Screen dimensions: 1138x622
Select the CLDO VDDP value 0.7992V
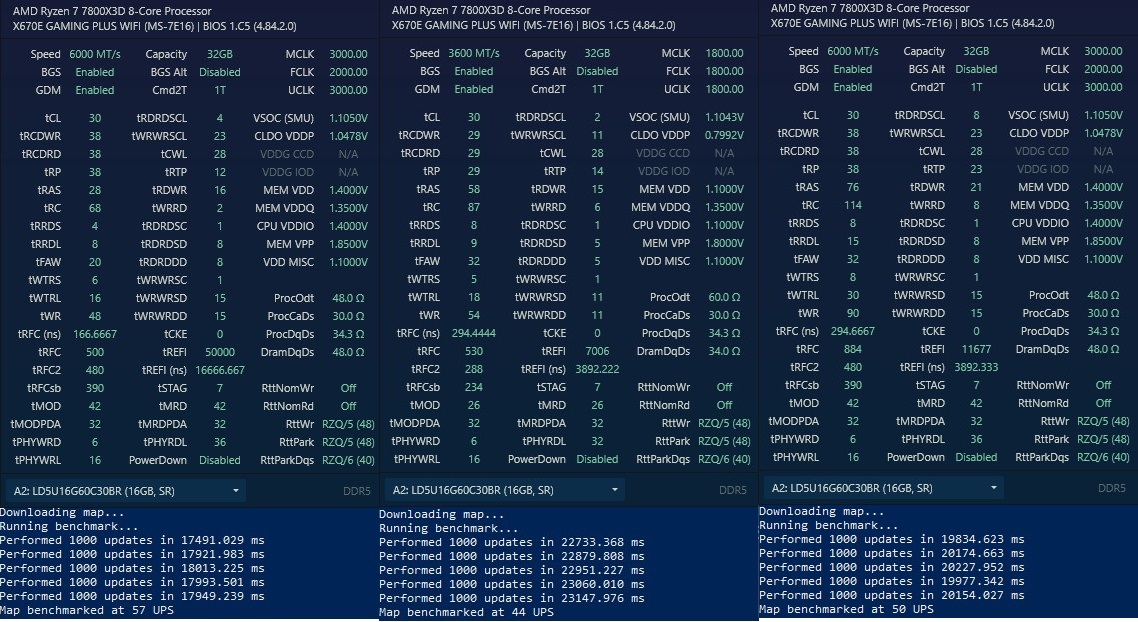(x=724, y=136)
